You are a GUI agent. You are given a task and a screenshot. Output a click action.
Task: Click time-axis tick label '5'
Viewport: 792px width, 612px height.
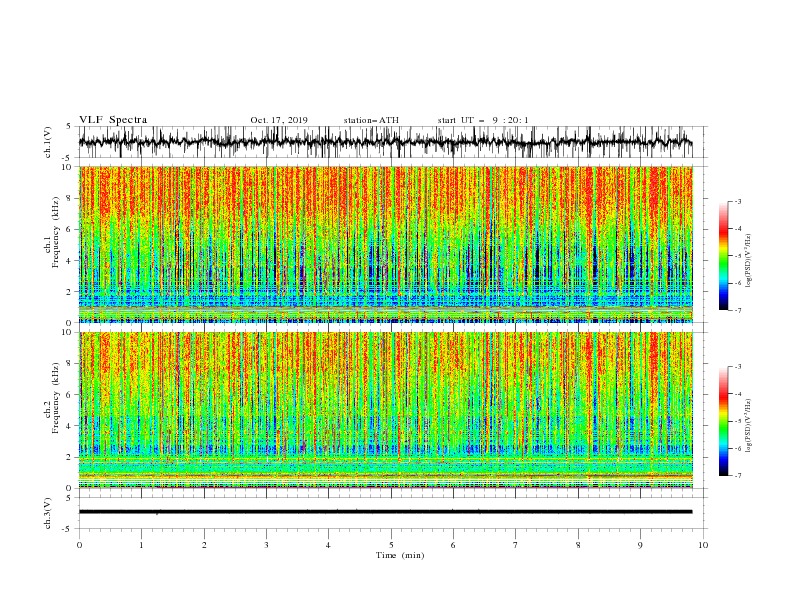click(x=391, y=545)
